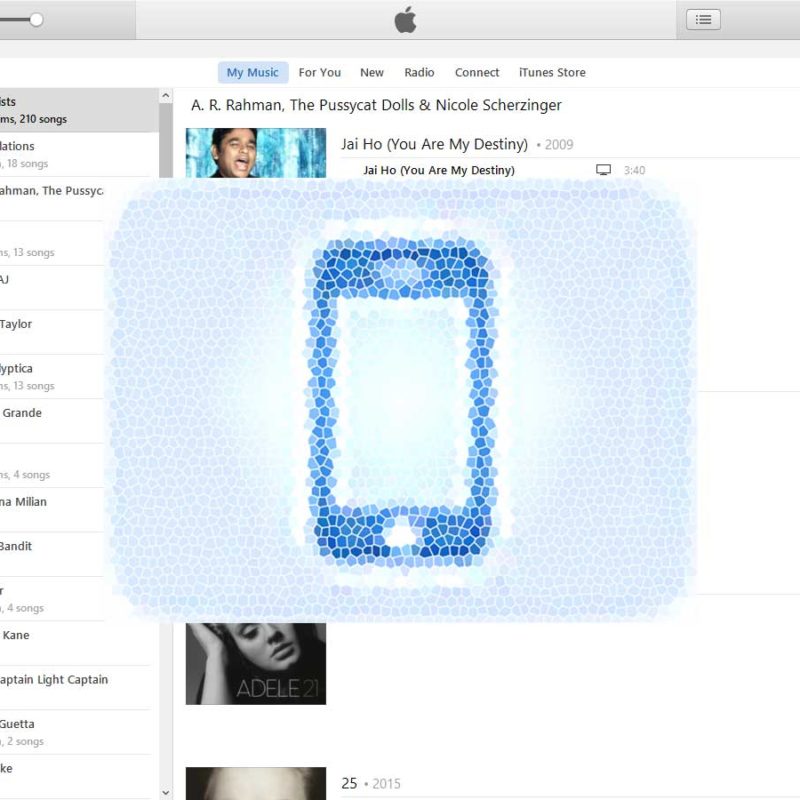
Task: Select the Rahman, The Pussyc... artist in sidebar
Action: tap(51, 199)
